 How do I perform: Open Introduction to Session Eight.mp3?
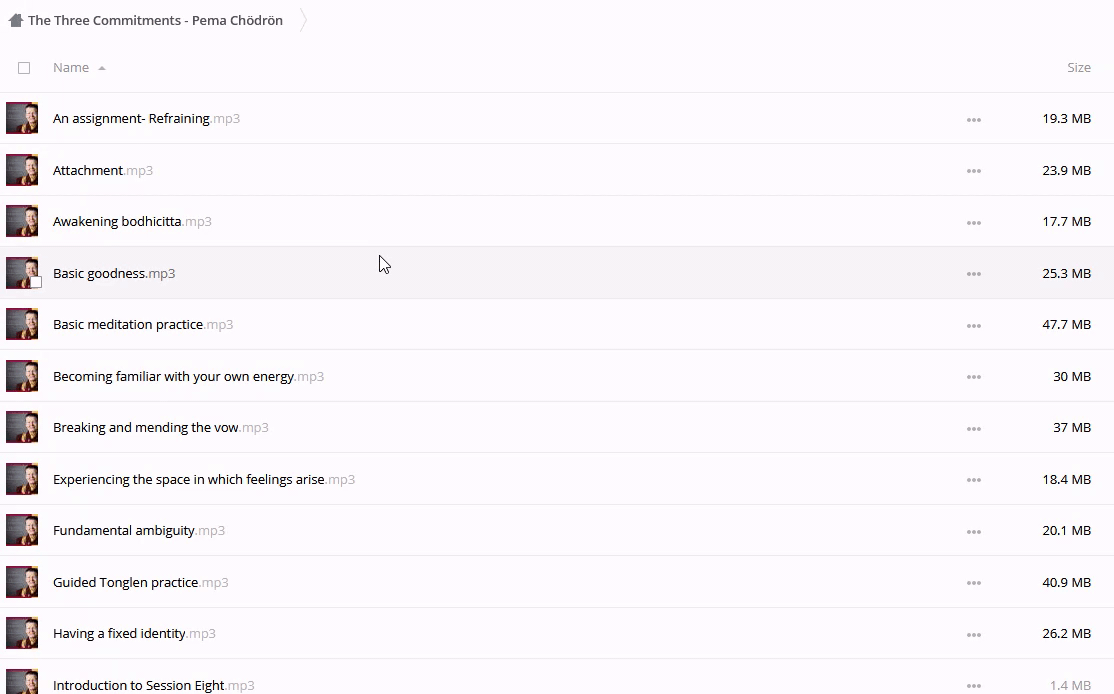[138, 685]
